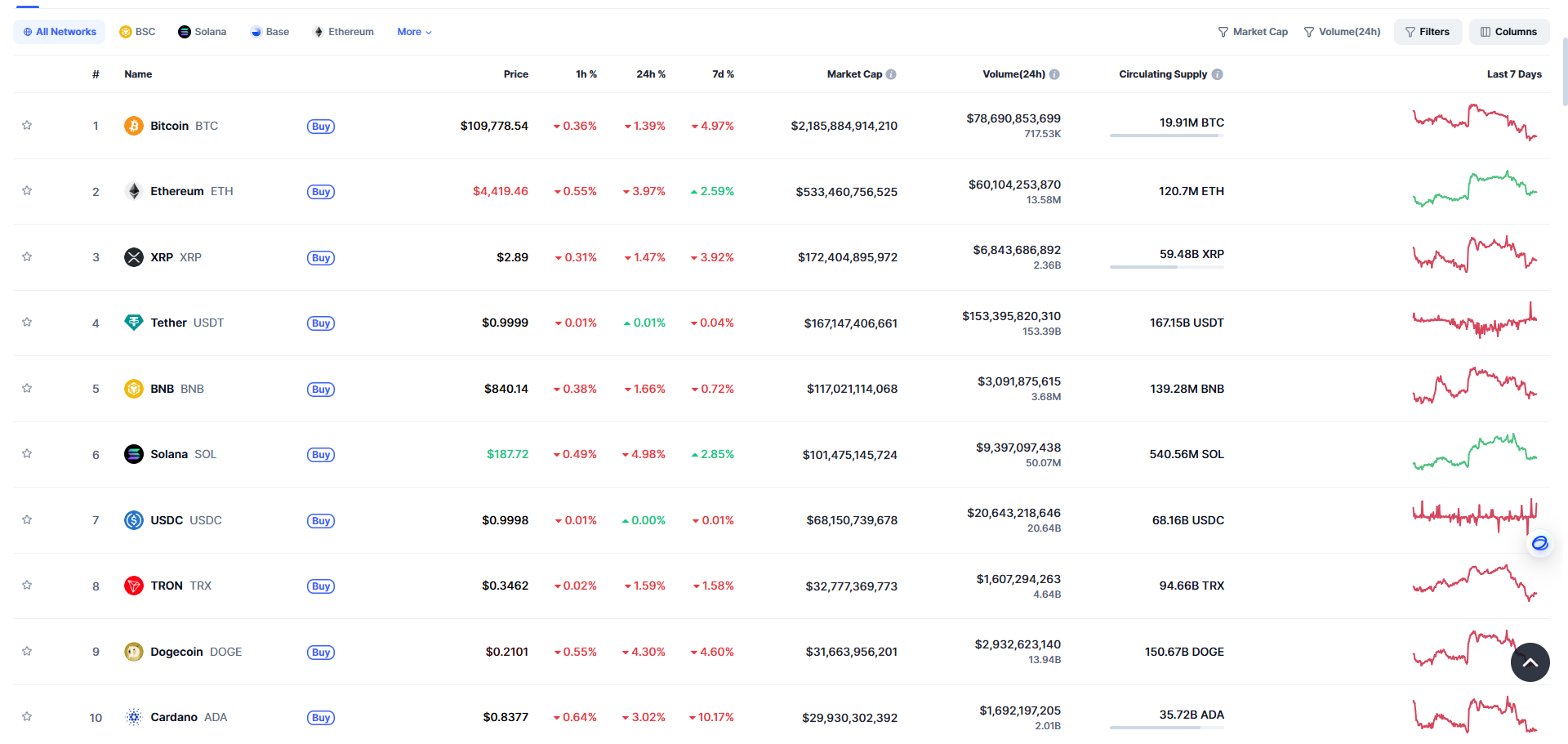Click the Dogecoin logo icon
The image size is (1568, 744).
point(134,652)
